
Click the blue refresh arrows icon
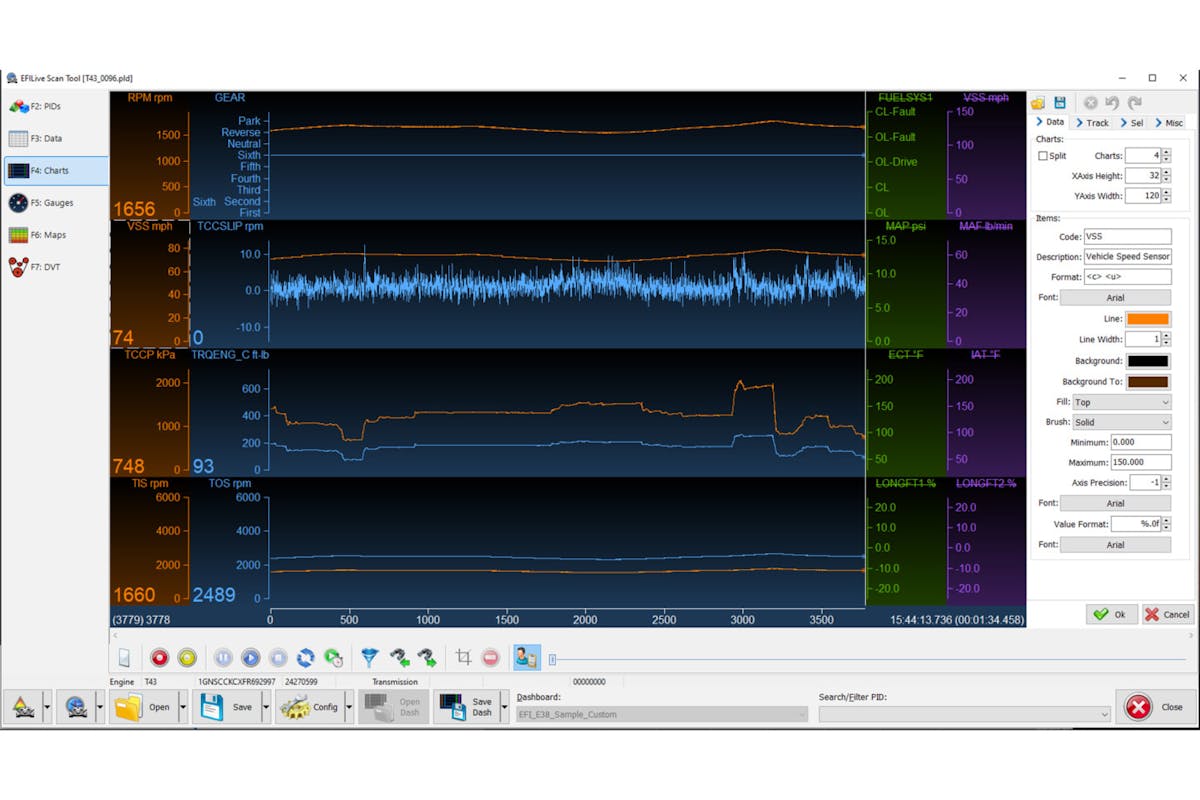click(306, 658)
